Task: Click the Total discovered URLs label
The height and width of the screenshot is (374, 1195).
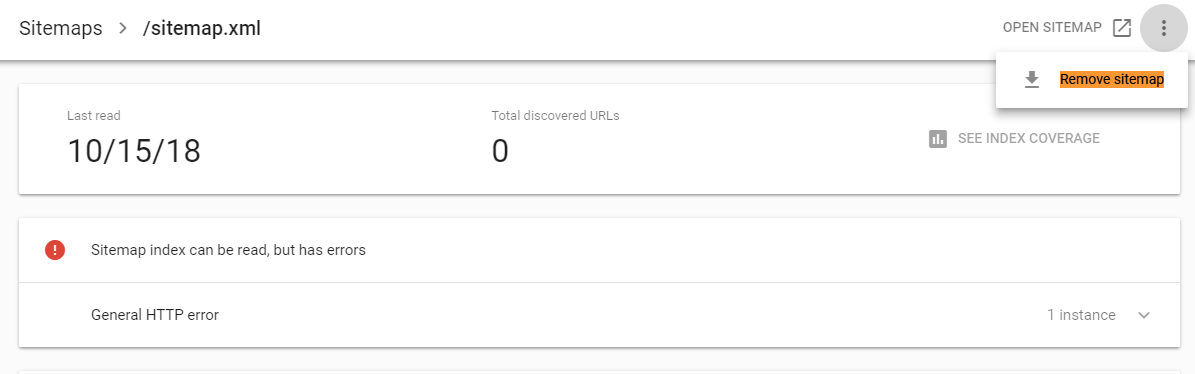Action: click(x=556, y=117)
